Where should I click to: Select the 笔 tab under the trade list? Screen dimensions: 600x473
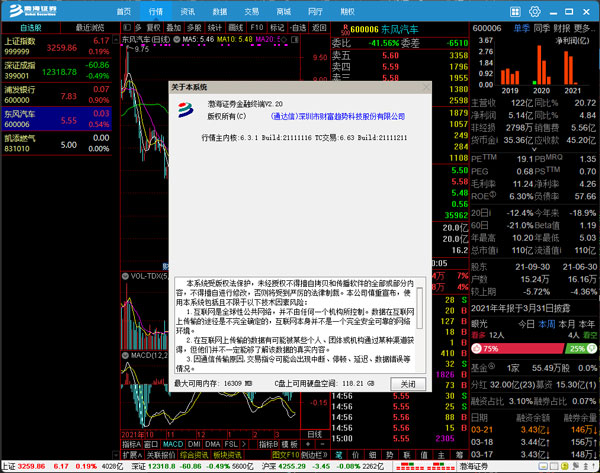[x=339, y=455]
